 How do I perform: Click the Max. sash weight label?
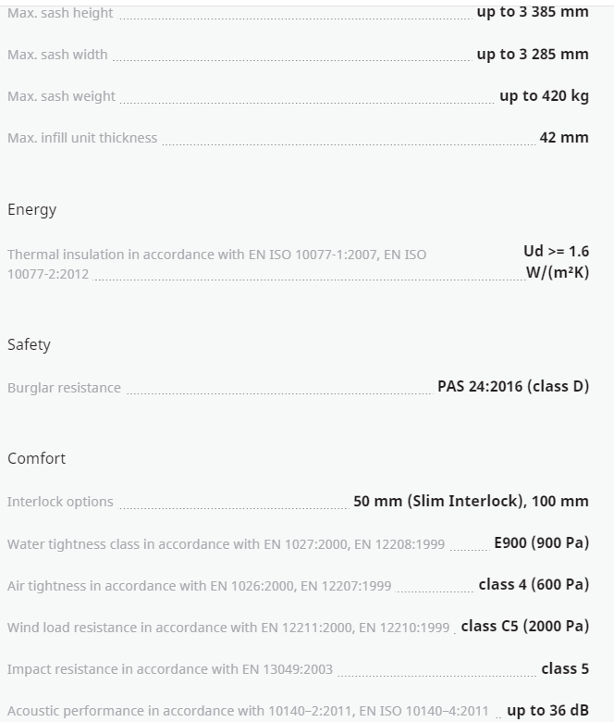point(61,97)
